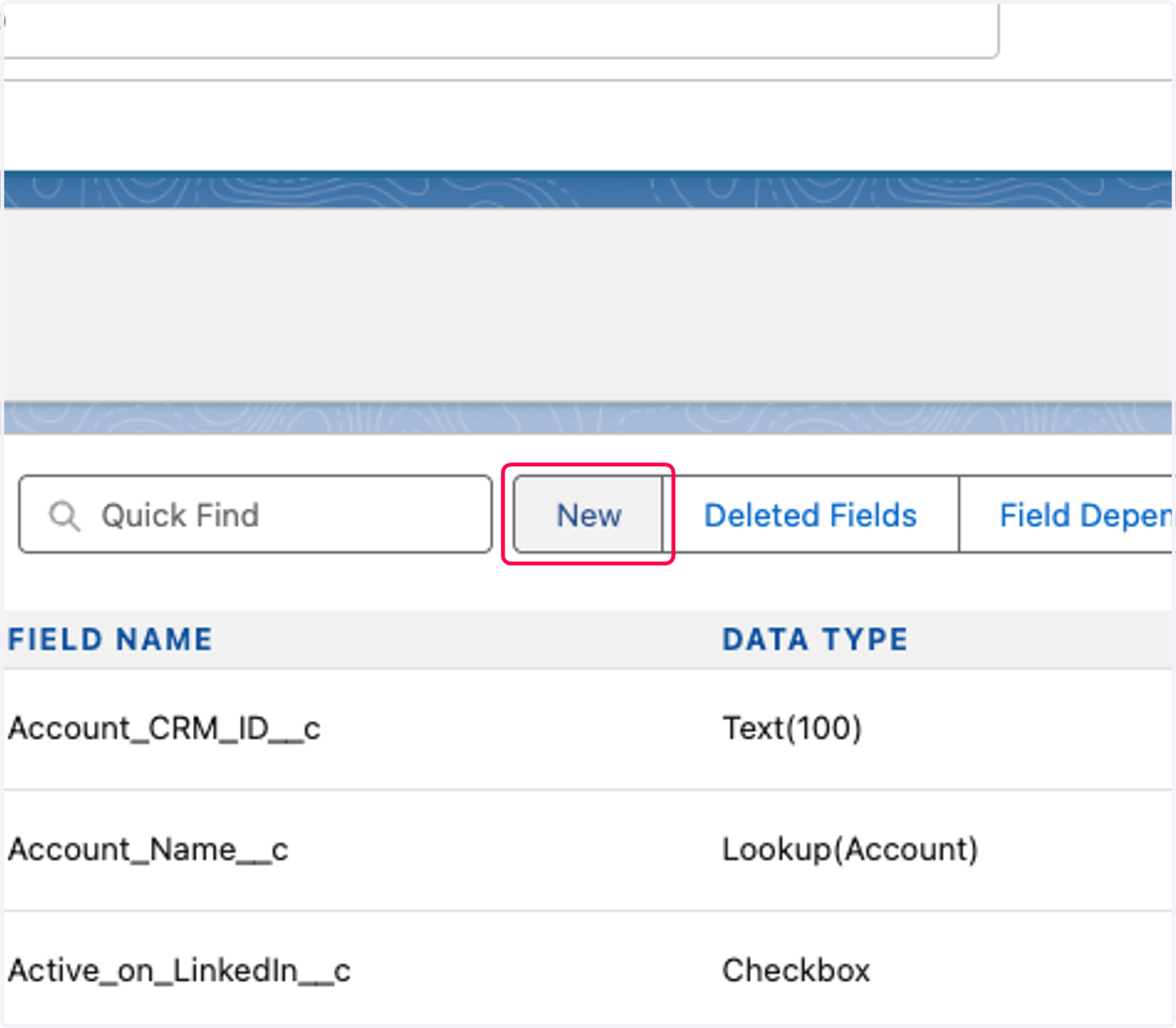The height and width of the screenshot is (1028, 1176).
Task: Focus the Quick Find search box
Action: [x=255, y=514]
